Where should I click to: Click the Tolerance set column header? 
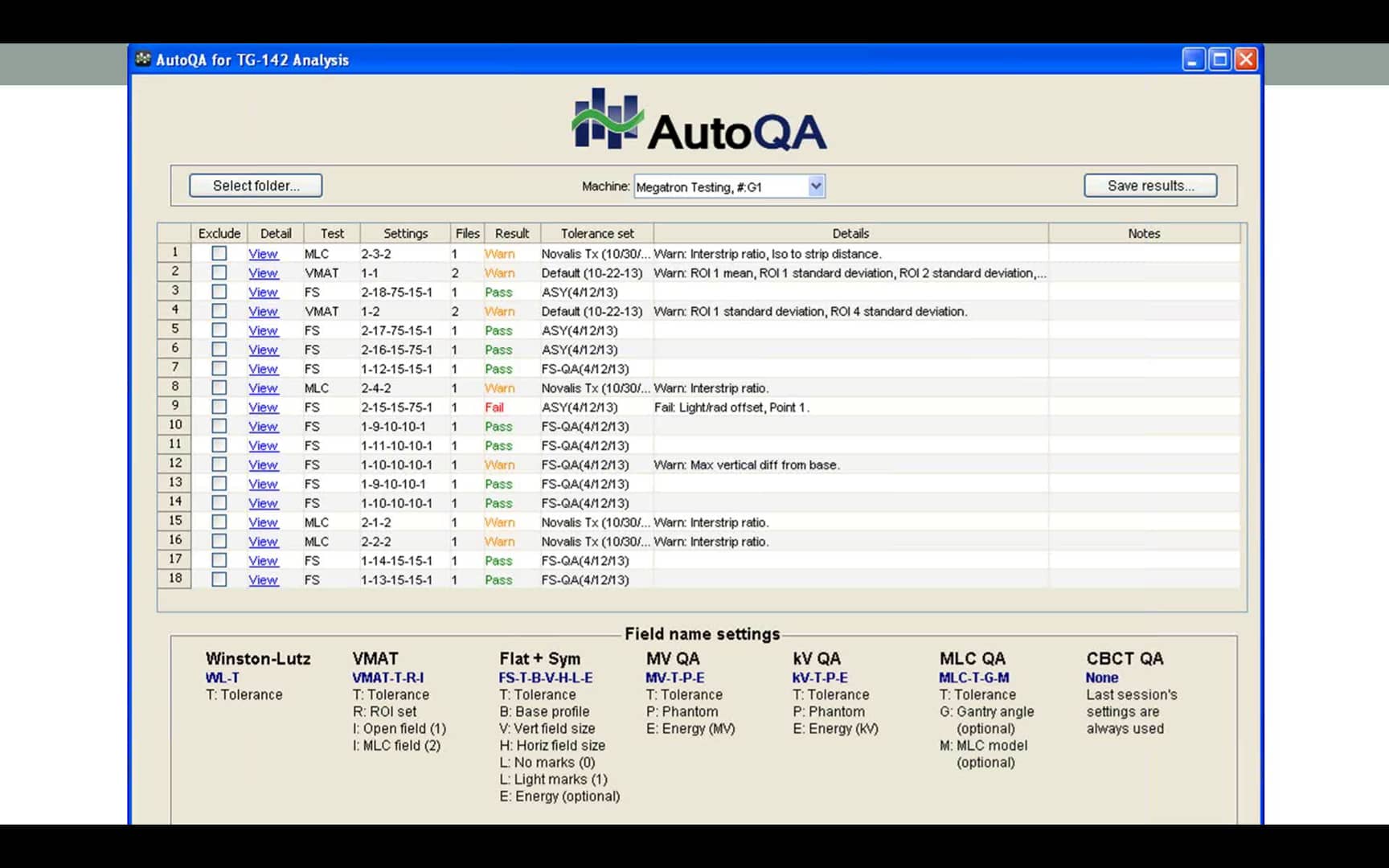(x=596, y=233)
